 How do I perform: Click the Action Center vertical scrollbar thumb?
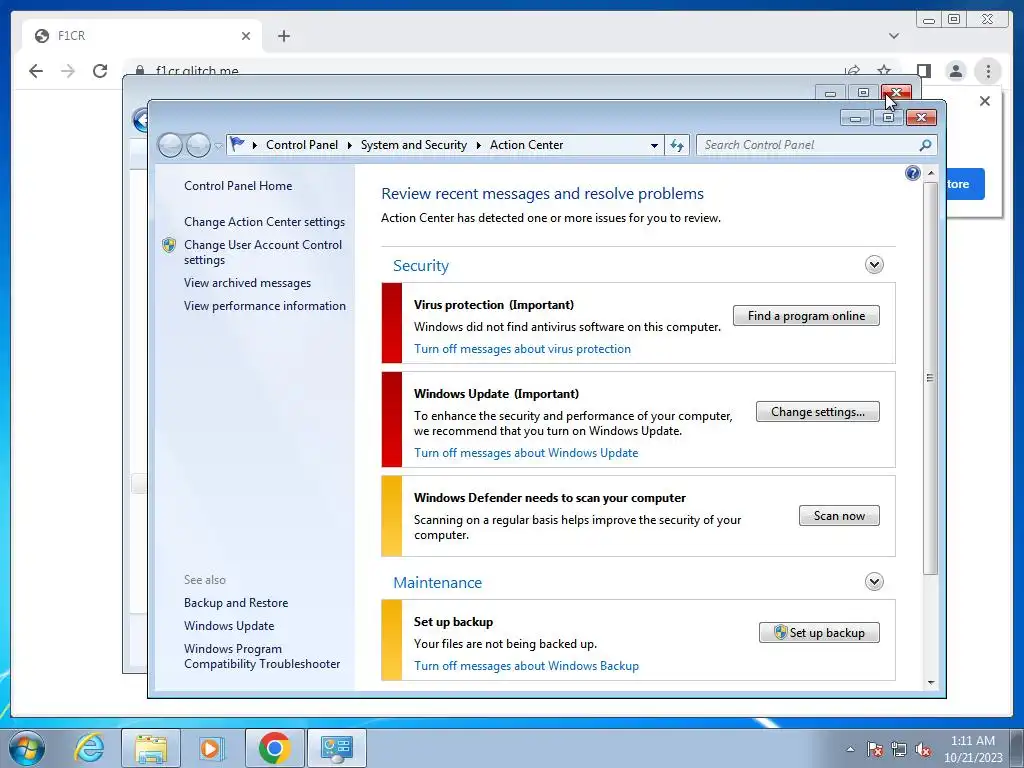point(930,378)
